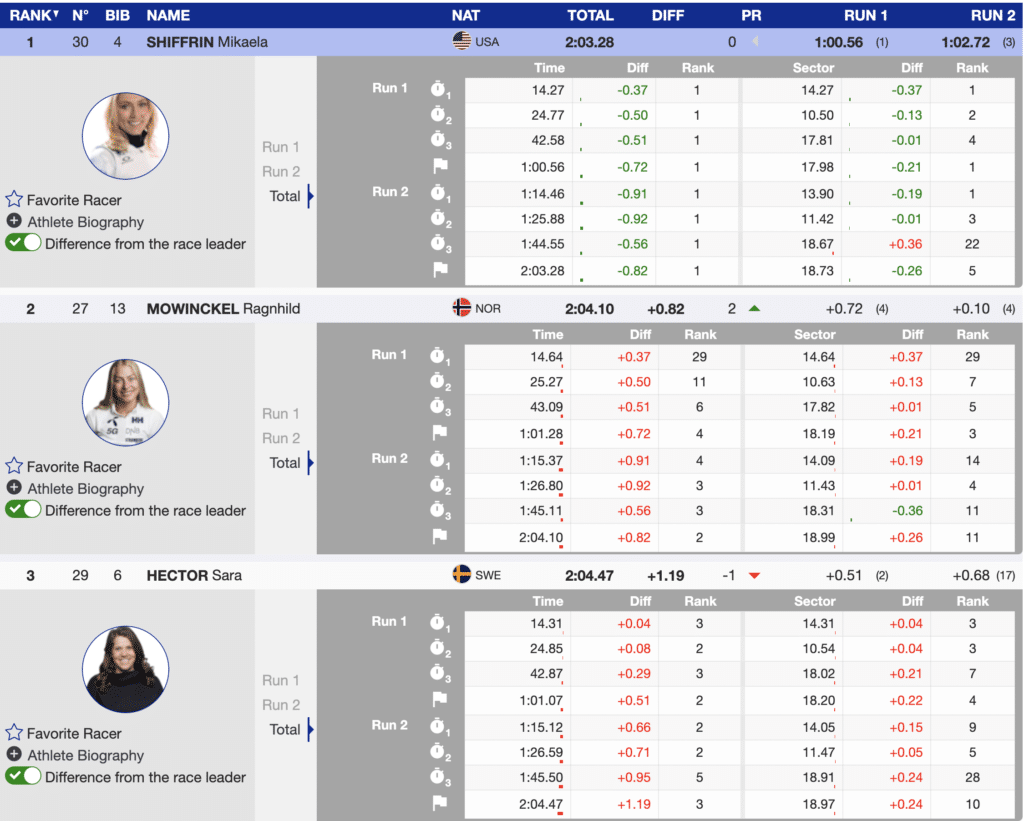Click the Norway flag icon
The height and width of the screenshot is (821, 1024).
click(461, 309)
